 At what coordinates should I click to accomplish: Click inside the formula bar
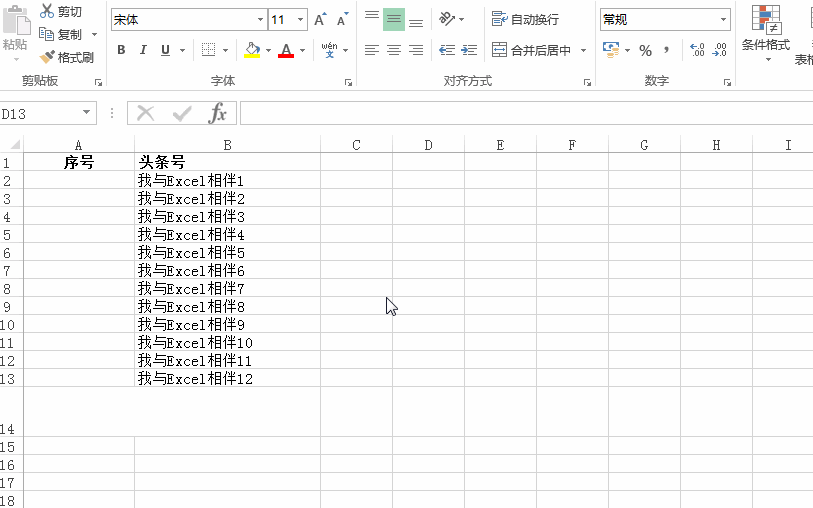(526, 113)
